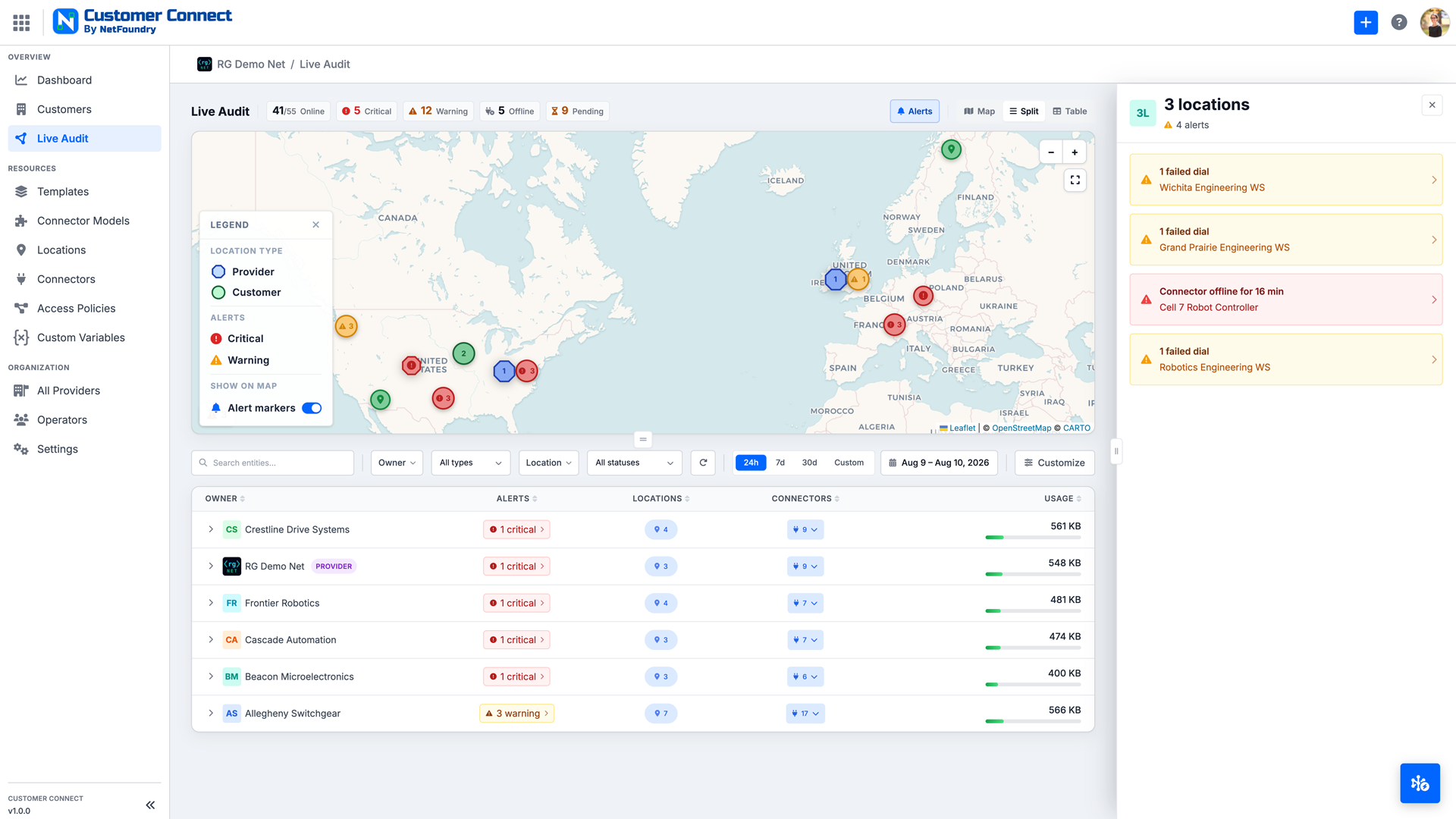The width and height of the screenshot is (1456, 819).
Task: Click the RG Demo Net breadcrumb link
Action: pyautogui.click(x=251, y=64)
